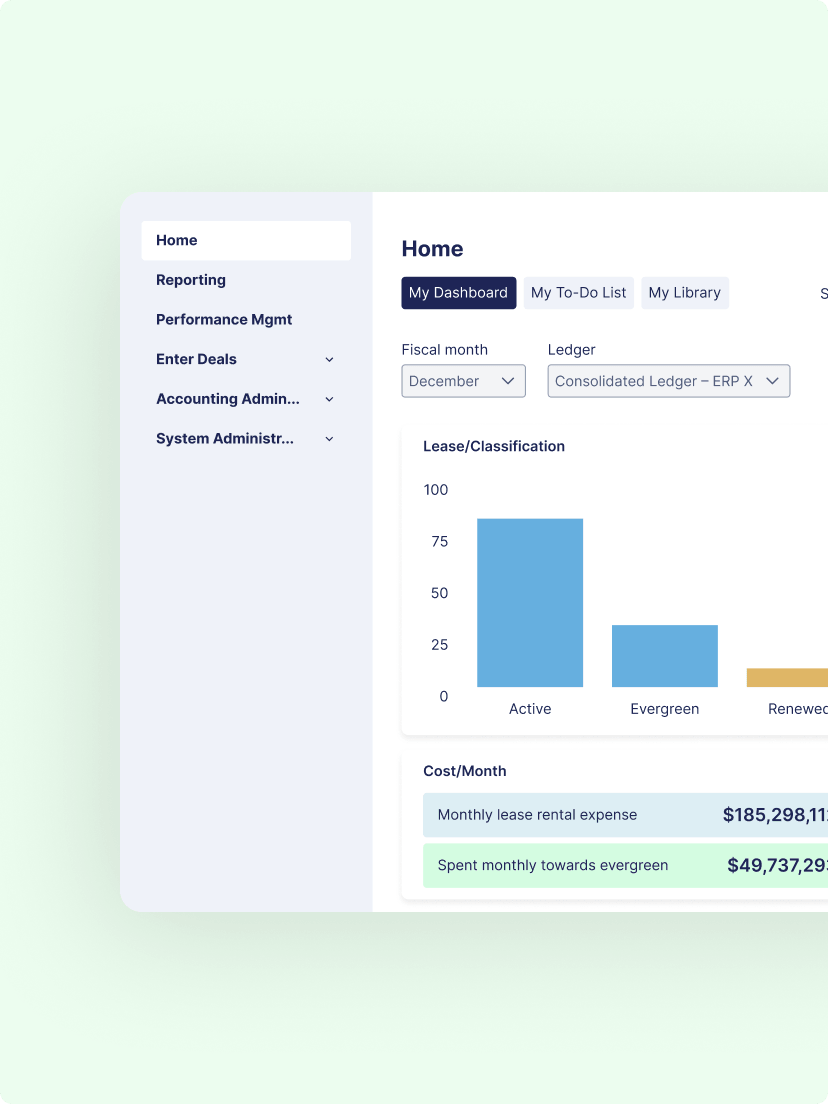Click the Evergreen bar in chart
This screenshot has height=1104, width=828.
[665, 656]
